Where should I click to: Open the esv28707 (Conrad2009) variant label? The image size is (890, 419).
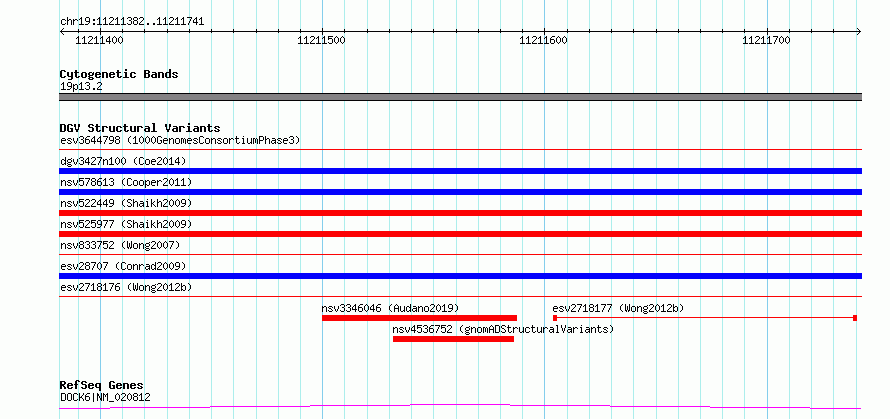[123, 266]
